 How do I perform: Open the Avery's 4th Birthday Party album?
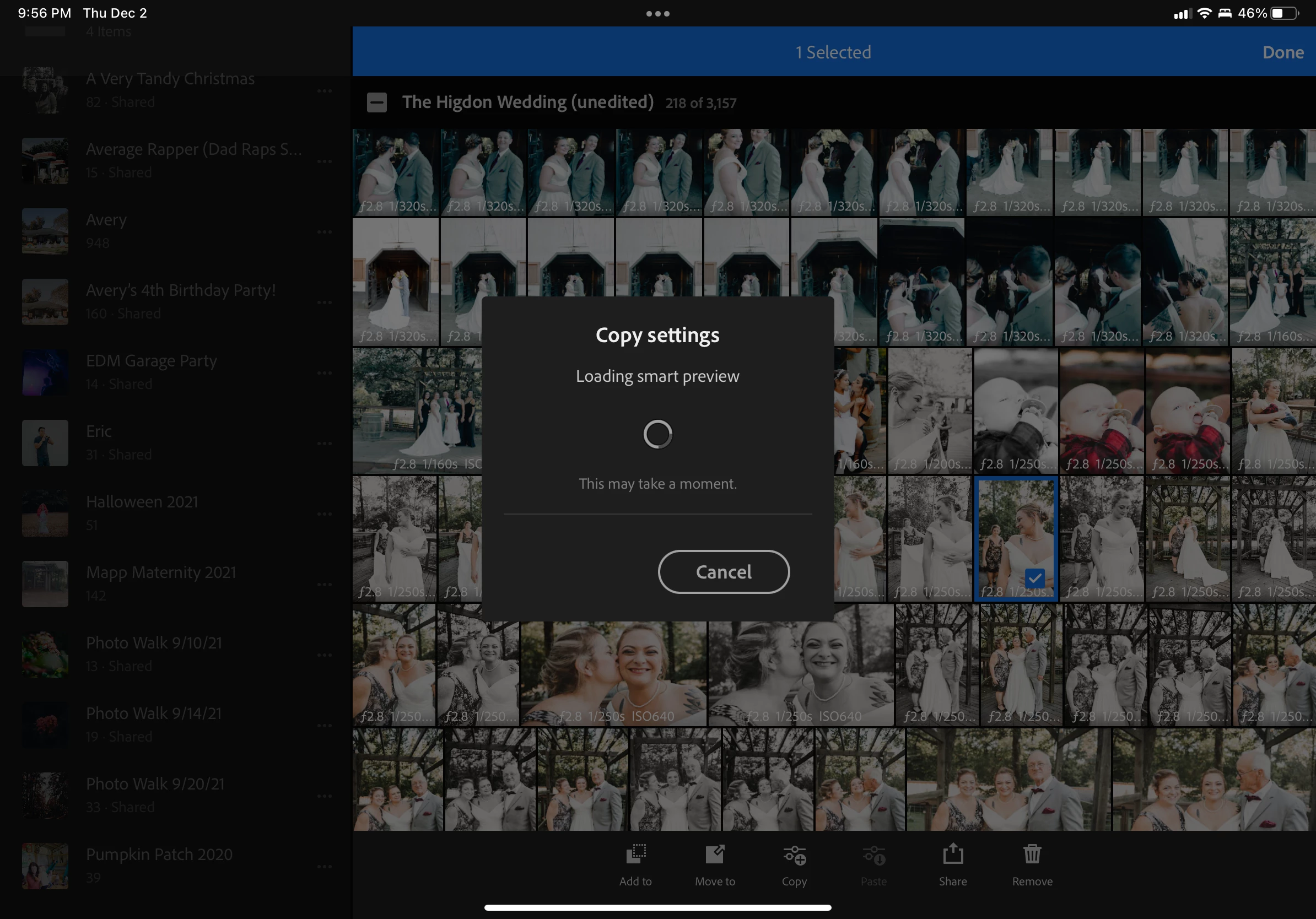(x=180, y=290)
